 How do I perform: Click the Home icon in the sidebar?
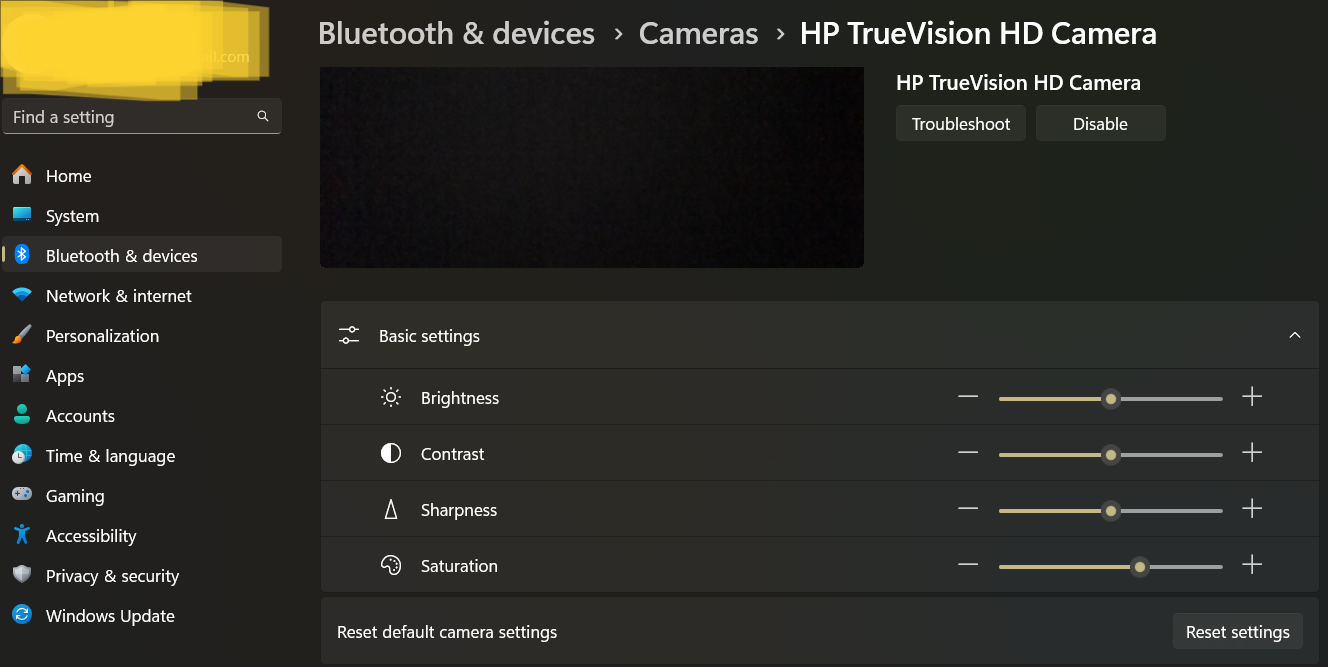[x=22, y=176]
